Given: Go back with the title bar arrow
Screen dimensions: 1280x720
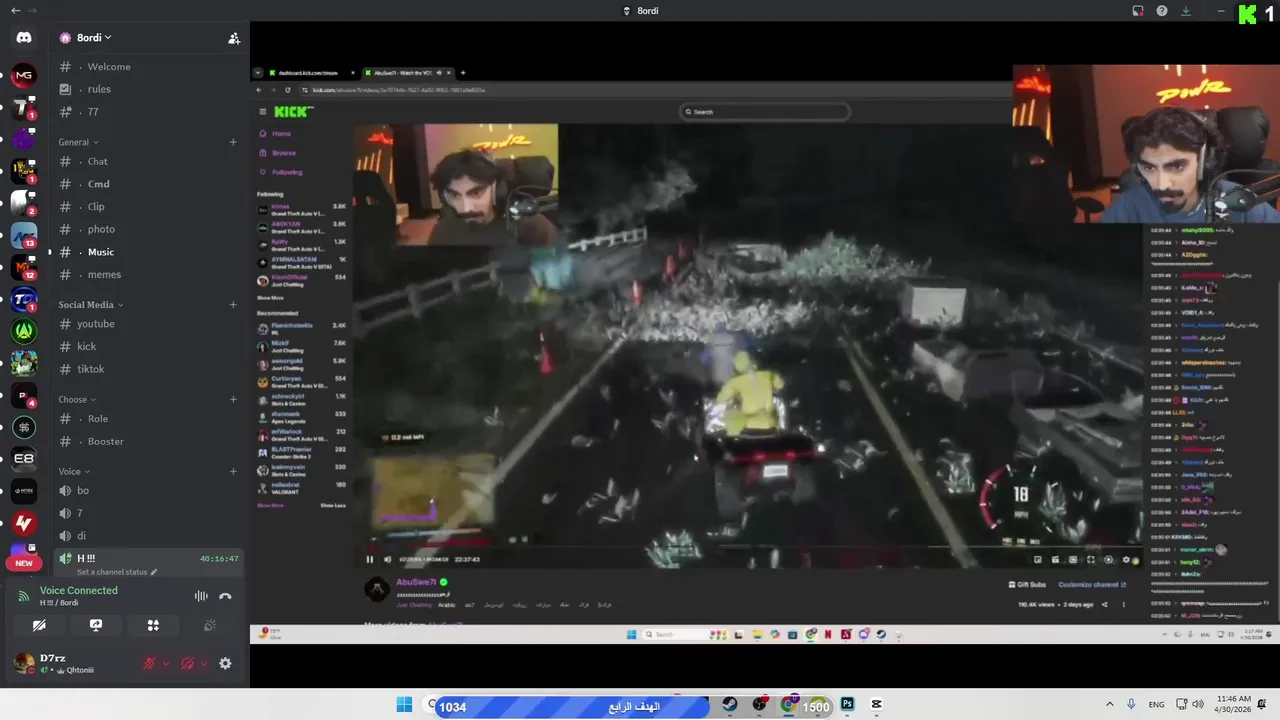Looking at the screenshot, I should pos(15,10).
